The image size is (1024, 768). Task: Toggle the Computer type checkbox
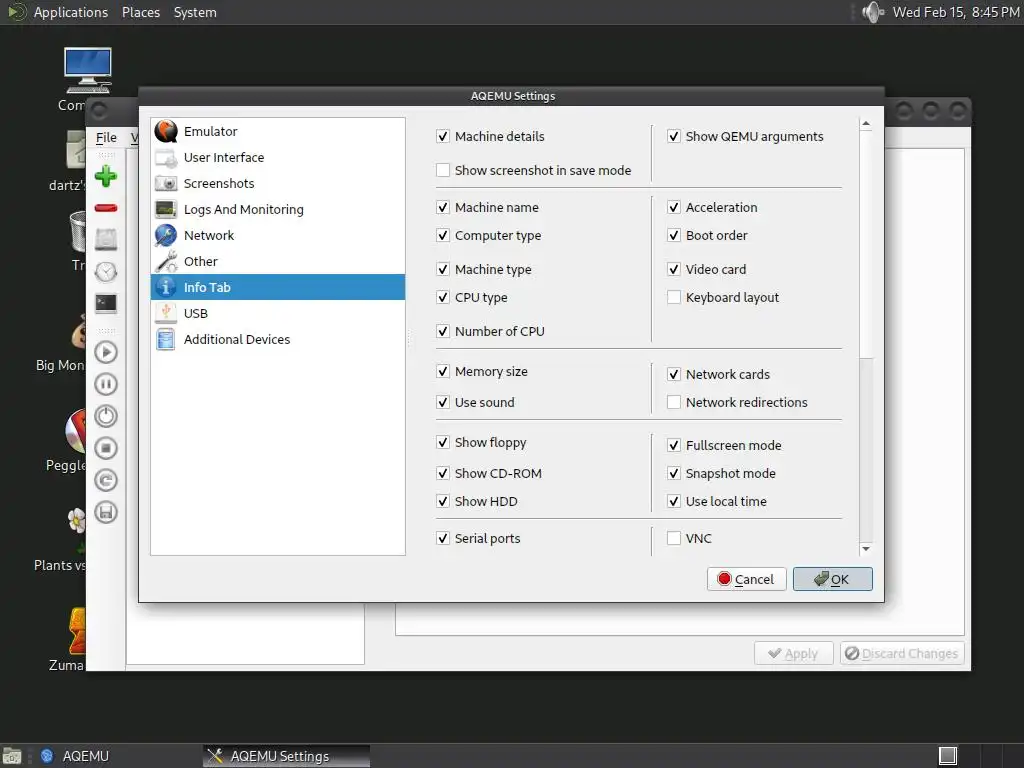(x=443, y=236)
